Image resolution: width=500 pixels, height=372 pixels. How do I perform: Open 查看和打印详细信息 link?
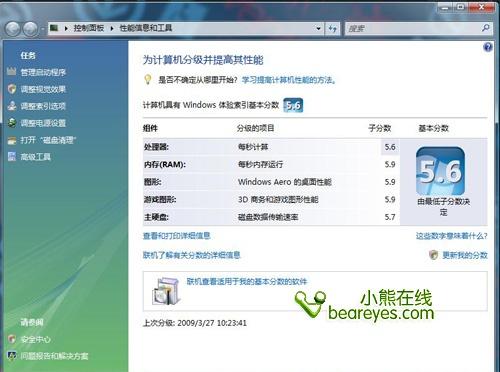pyautogui.click(x=177, y=236)
